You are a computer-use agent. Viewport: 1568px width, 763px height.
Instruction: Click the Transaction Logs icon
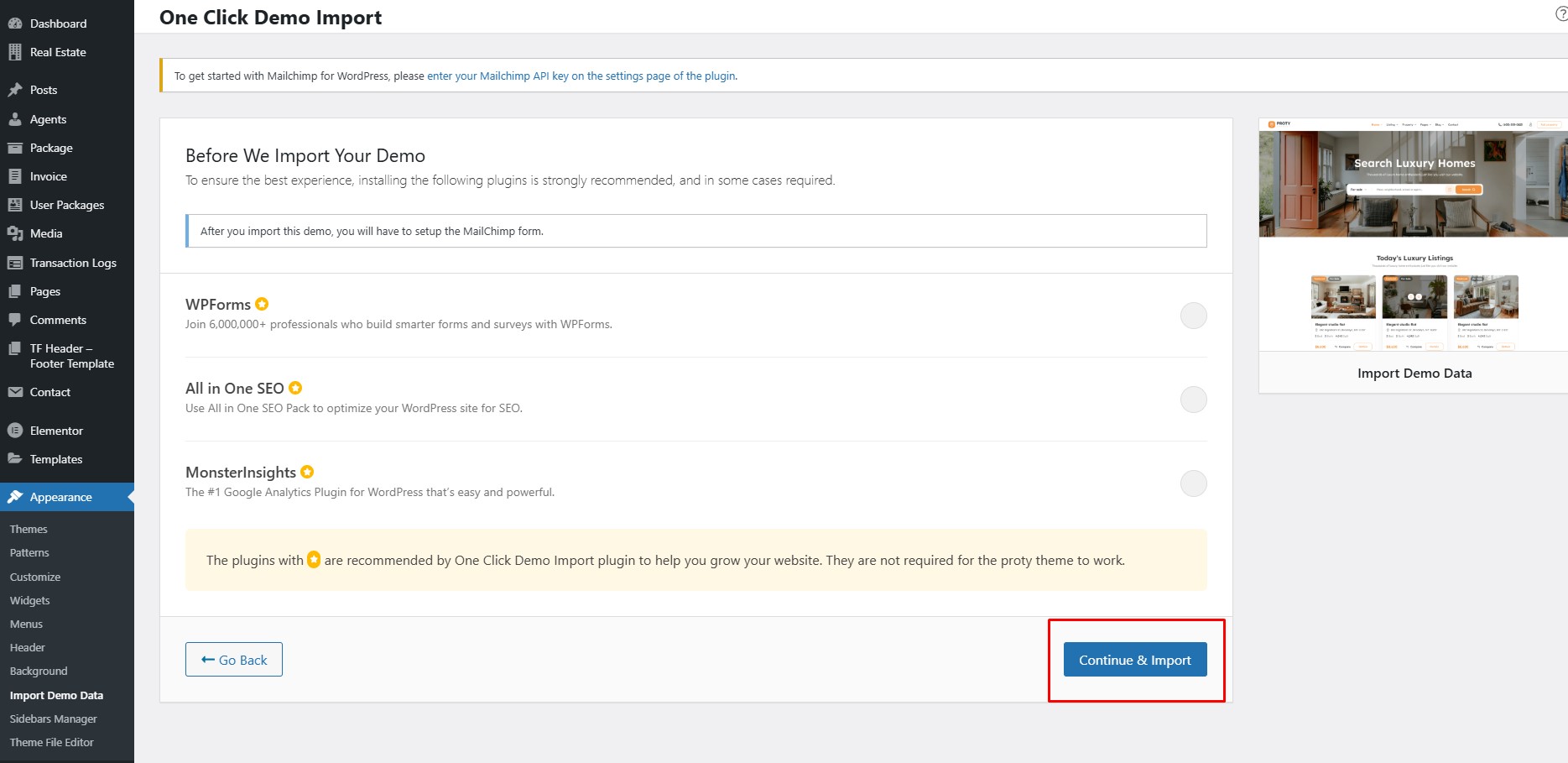coord(15,263)
